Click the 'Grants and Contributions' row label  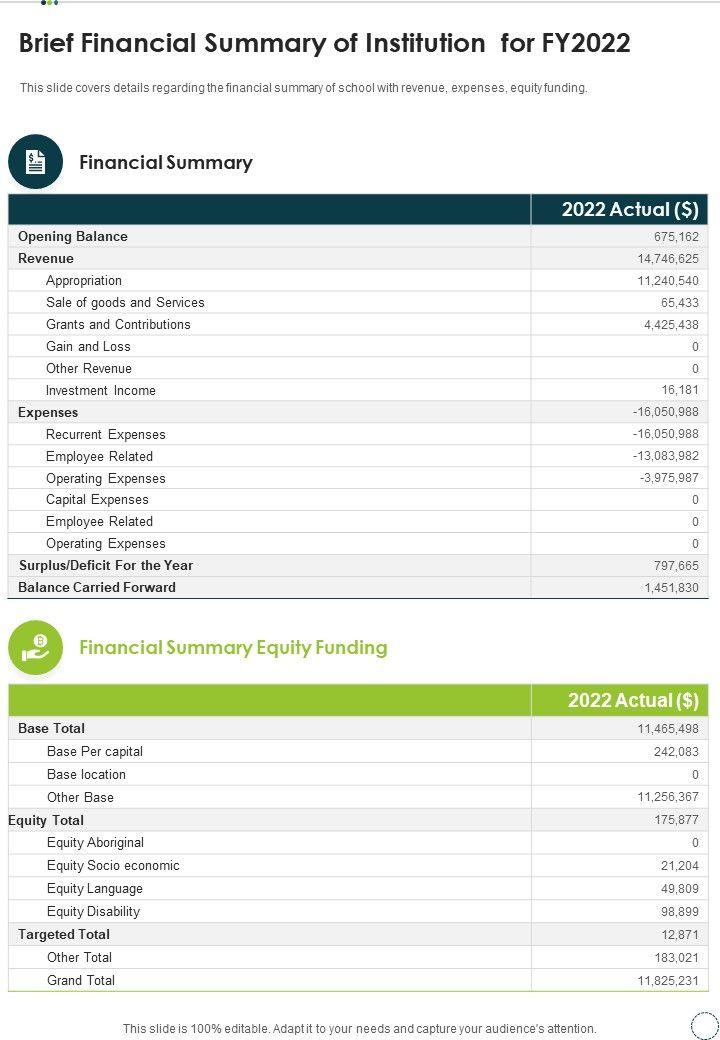pyautogui.click(x=118, y=325)
